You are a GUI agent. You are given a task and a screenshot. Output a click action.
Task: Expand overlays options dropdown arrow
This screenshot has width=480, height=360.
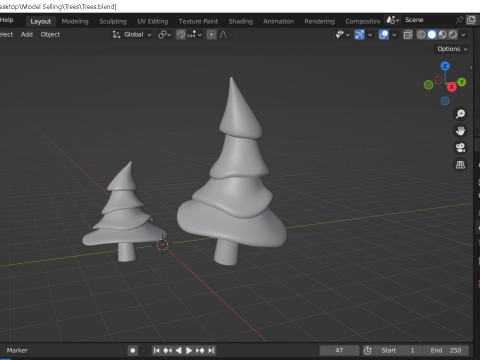[394, 35]
